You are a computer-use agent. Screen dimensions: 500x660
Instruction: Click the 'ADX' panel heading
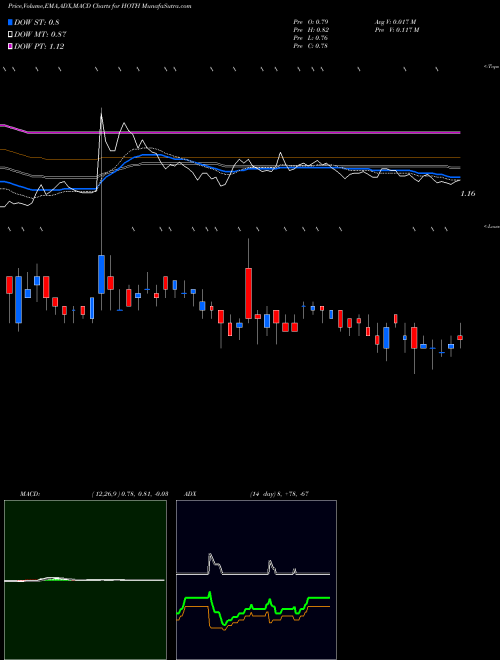(191, 494)
